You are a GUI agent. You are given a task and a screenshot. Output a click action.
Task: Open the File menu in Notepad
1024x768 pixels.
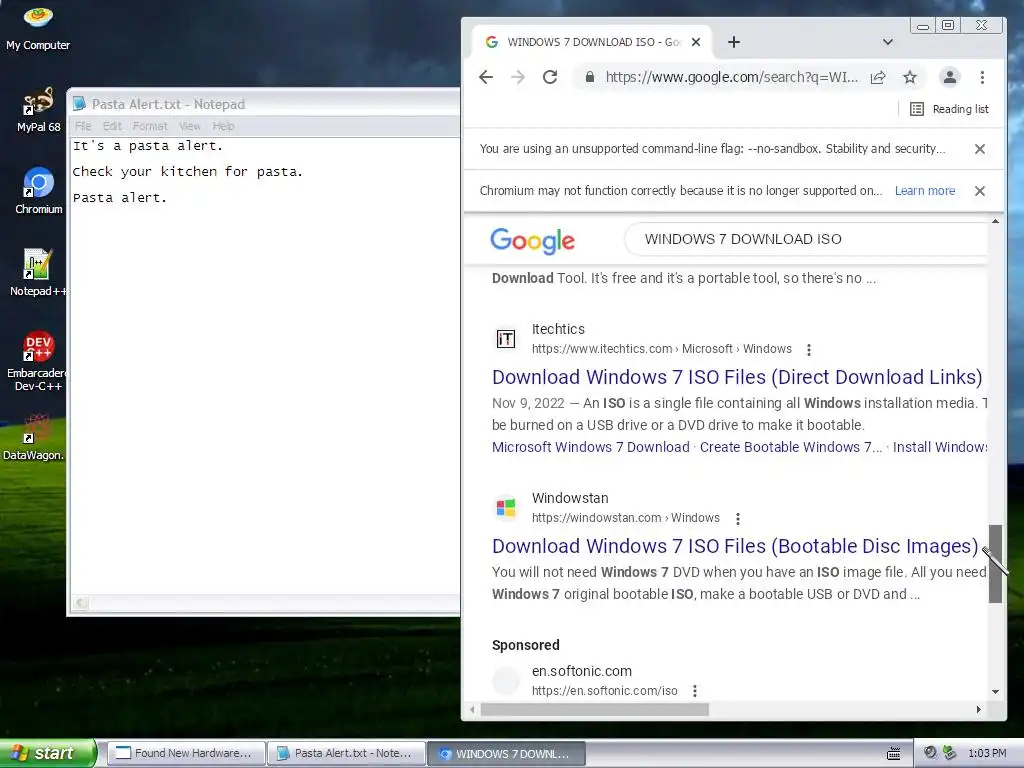click(83, 126)
